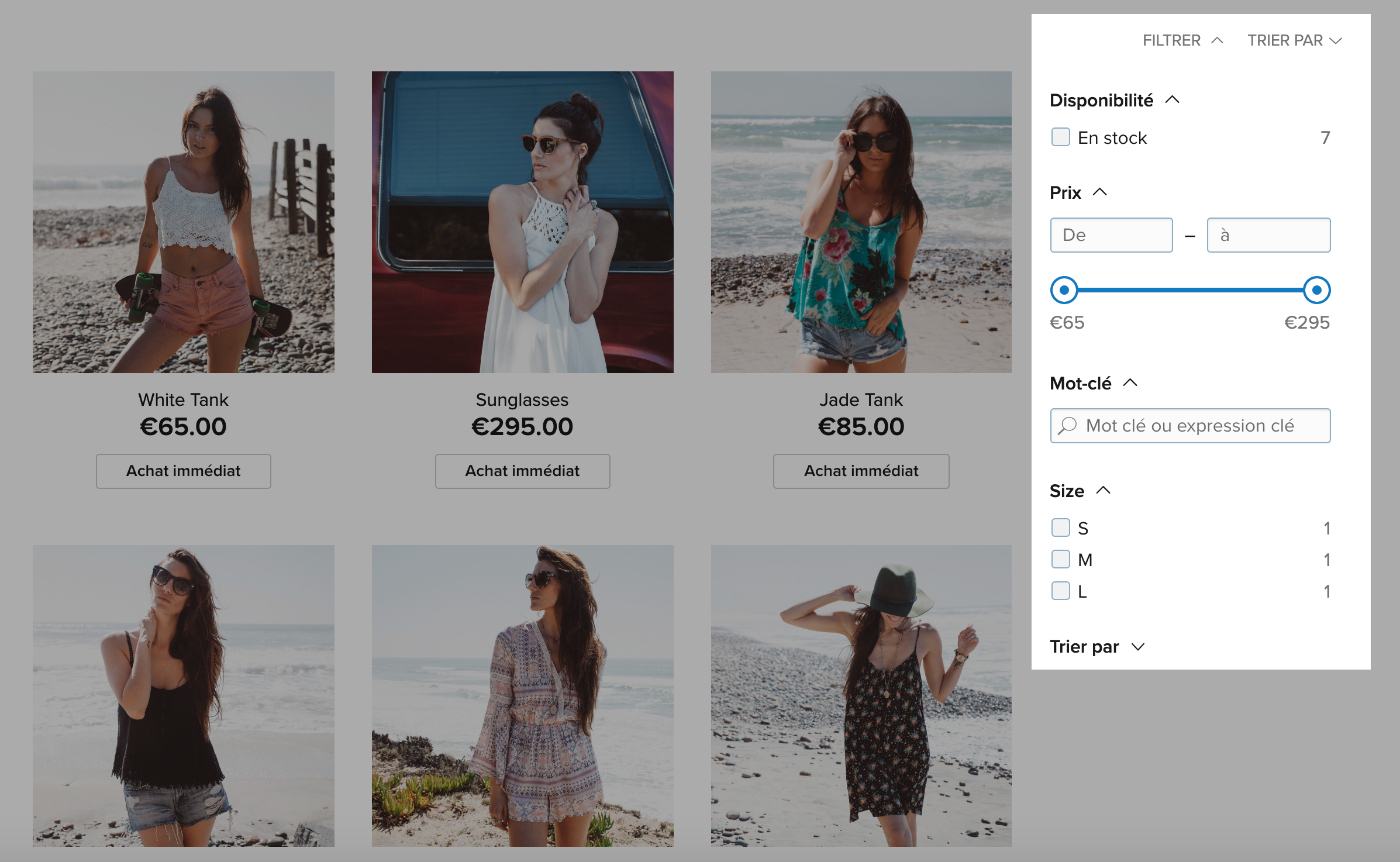Click the search magnifier icon in Mot-clé field
Screen dimensions: 1400x862
1067,426
